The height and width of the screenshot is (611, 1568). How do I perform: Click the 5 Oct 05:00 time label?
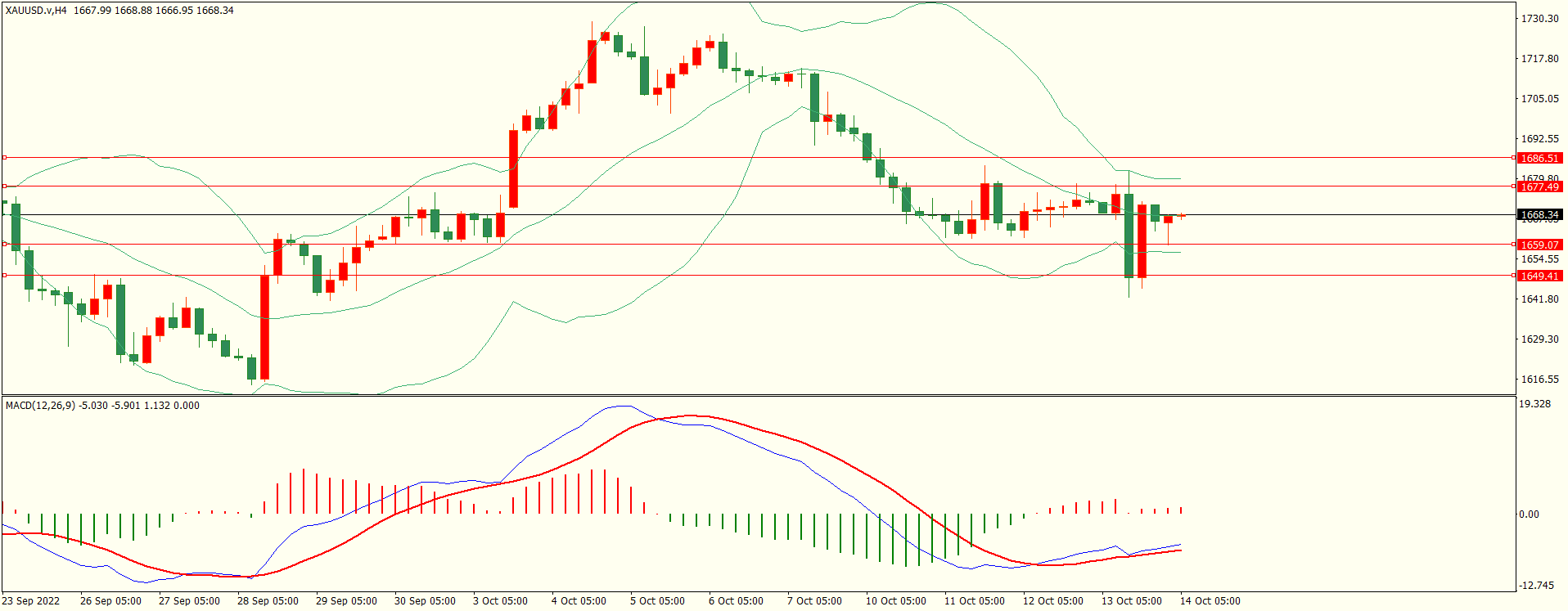tap(657, 600)
